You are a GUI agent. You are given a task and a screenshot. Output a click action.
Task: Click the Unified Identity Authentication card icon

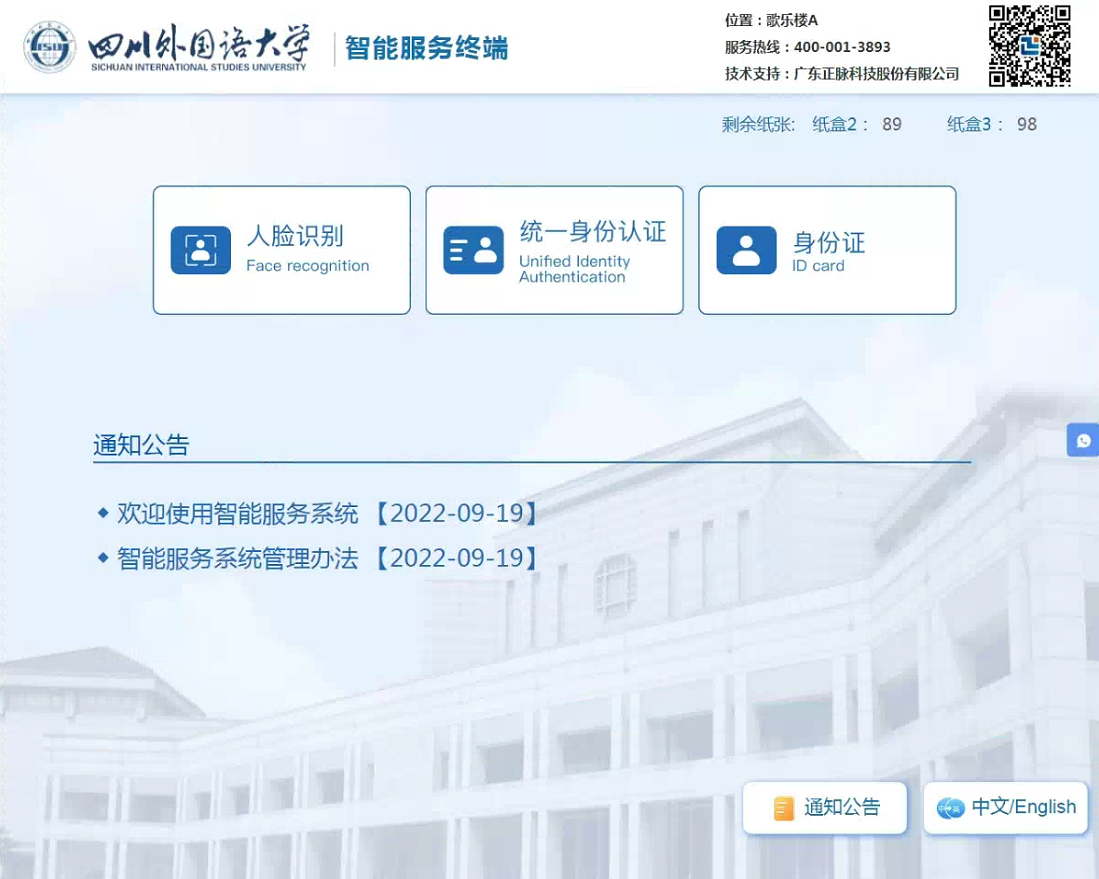click(473, 250)
